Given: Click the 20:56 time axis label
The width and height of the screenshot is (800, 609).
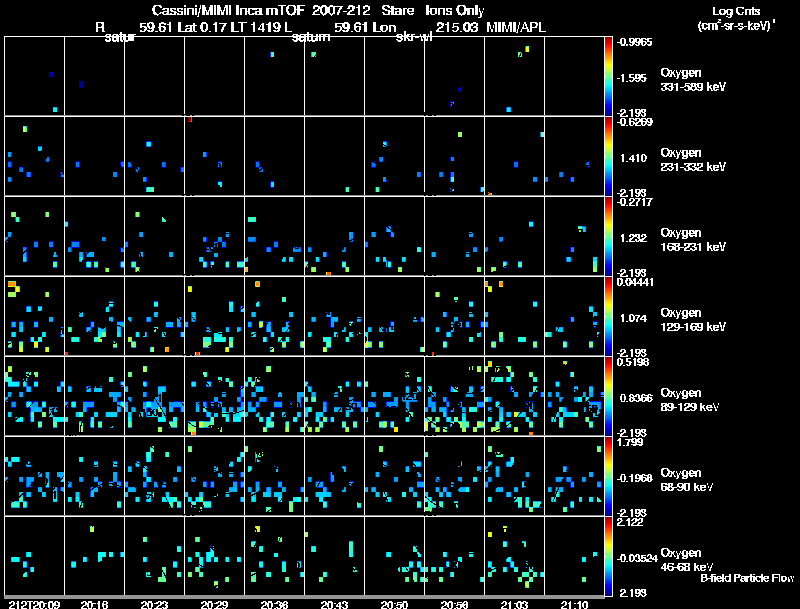Looking at the screenshot, I should 454,604.
